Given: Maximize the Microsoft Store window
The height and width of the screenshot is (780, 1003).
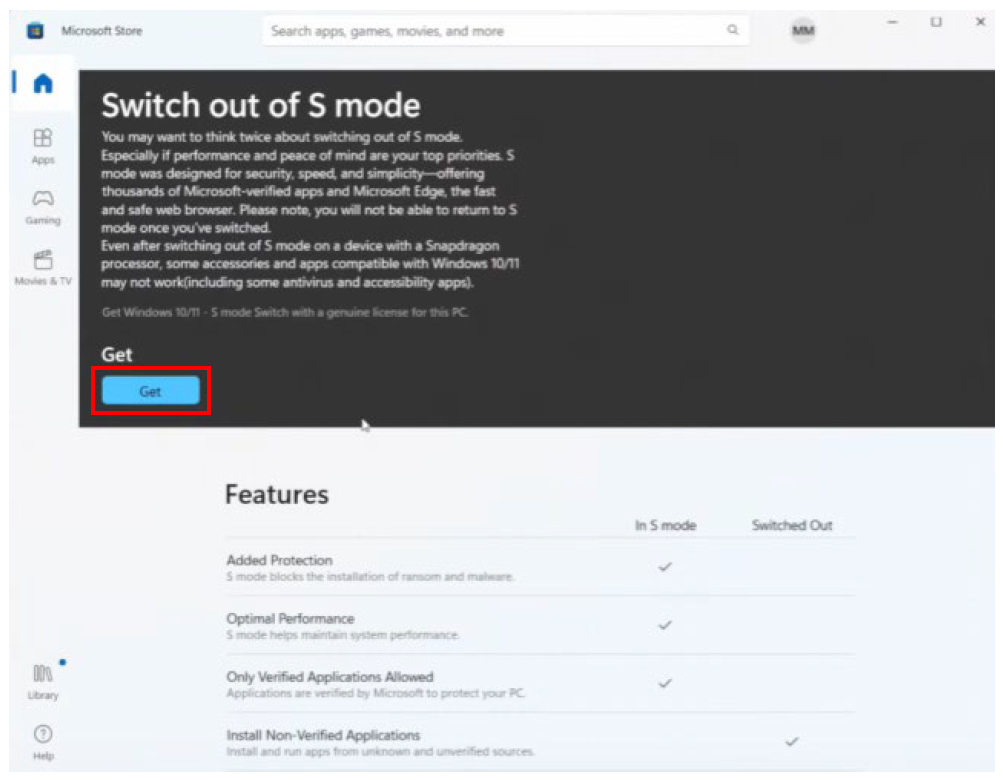Looking at the screenshot, I should 936,22.
